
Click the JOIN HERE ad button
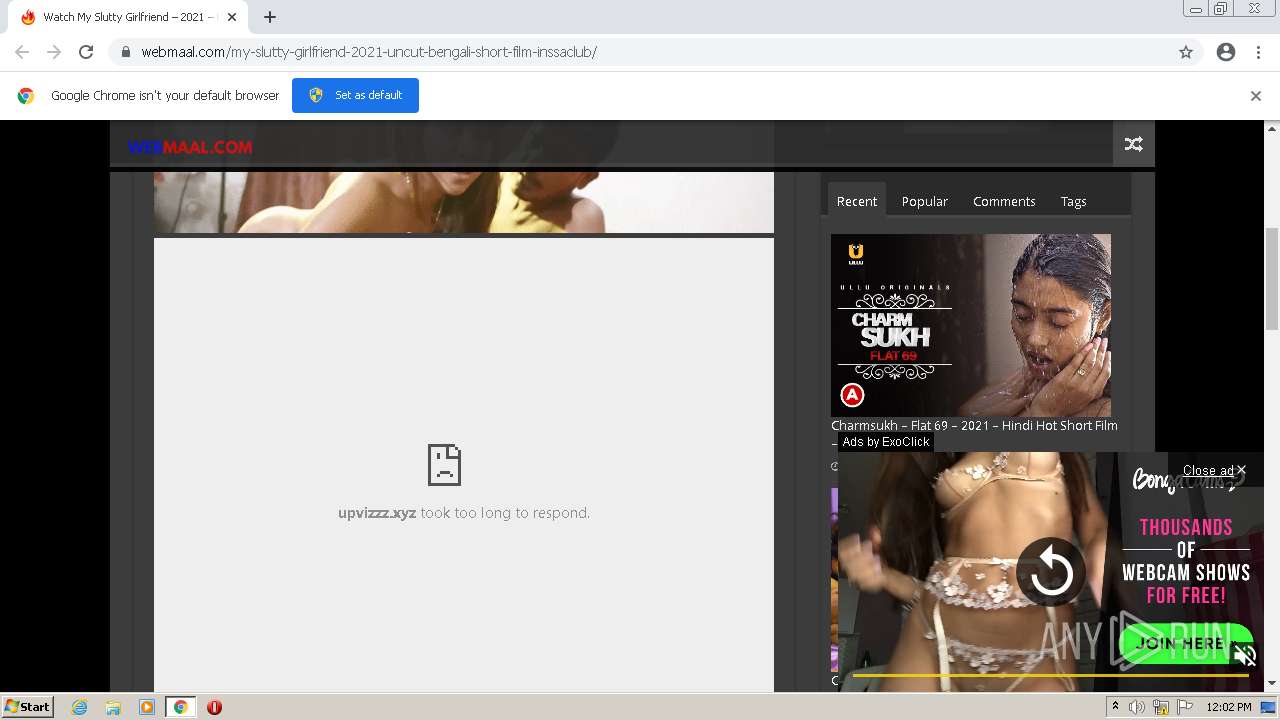tap(1185, 643)
